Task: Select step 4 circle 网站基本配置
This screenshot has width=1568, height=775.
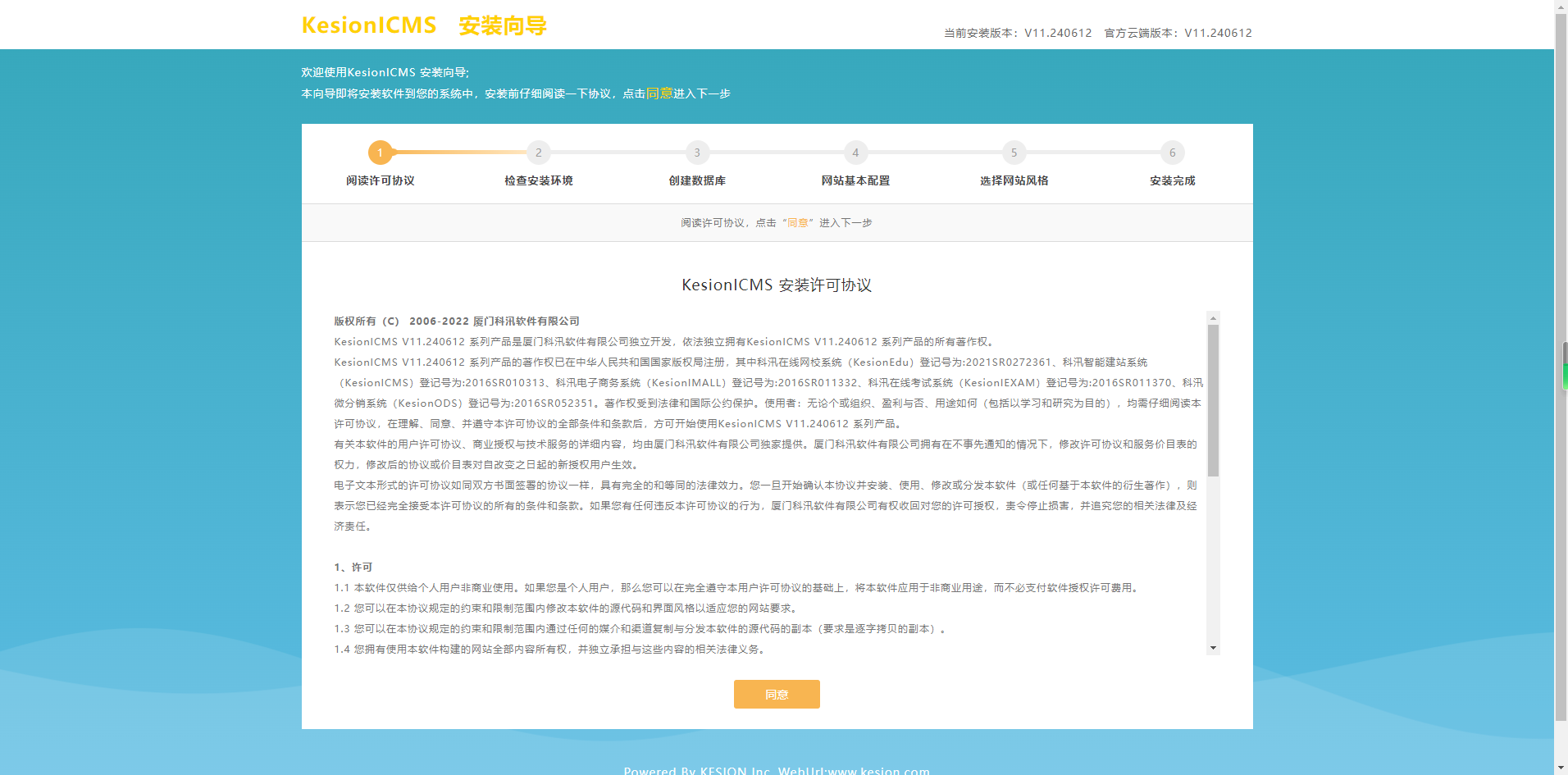Action: point(855,153)
